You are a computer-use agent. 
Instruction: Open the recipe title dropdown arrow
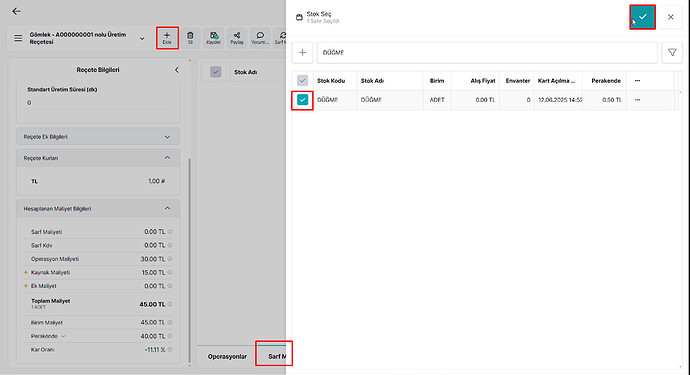(142, 39)
